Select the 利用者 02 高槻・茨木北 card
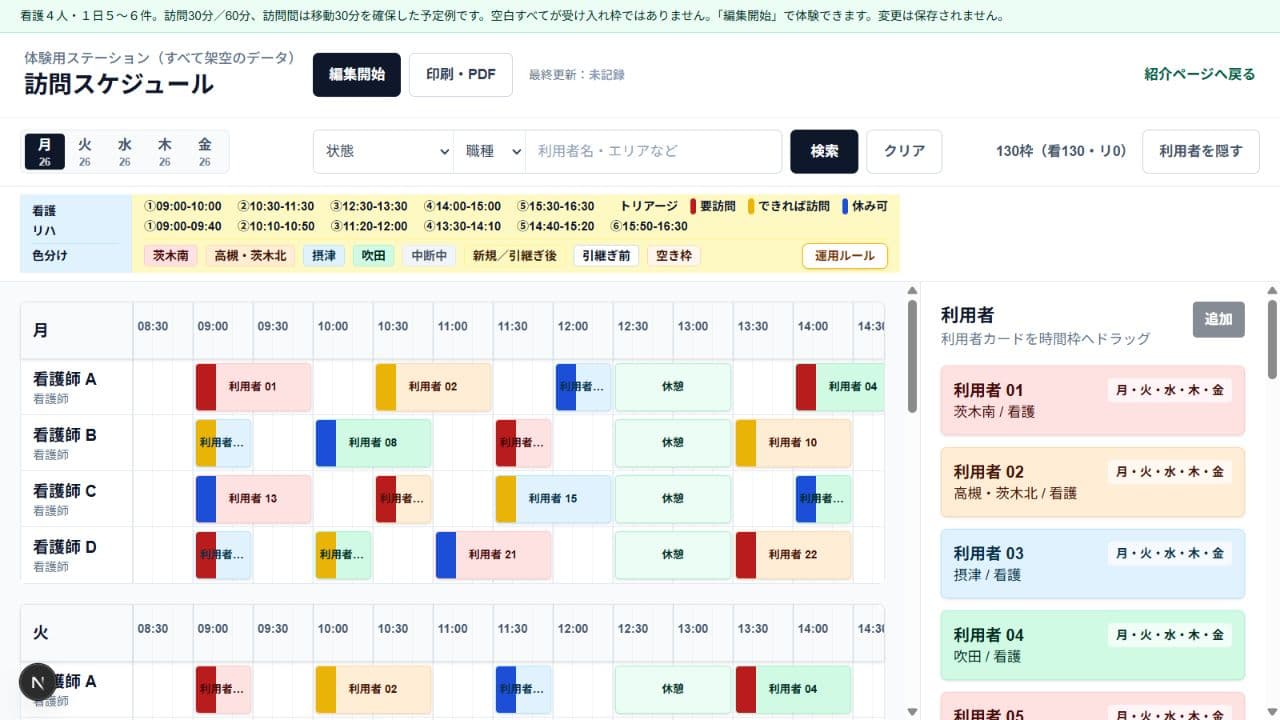 (1093, 482)
